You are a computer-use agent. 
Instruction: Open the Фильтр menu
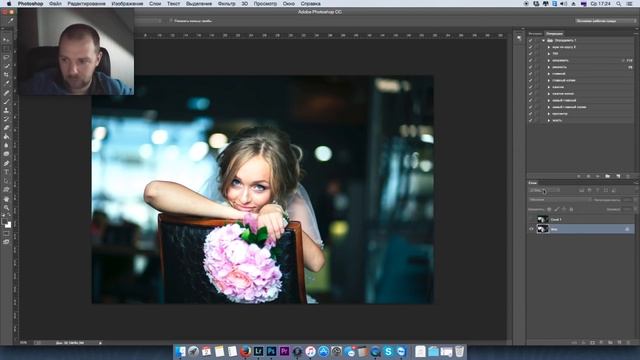coord(227,3)
